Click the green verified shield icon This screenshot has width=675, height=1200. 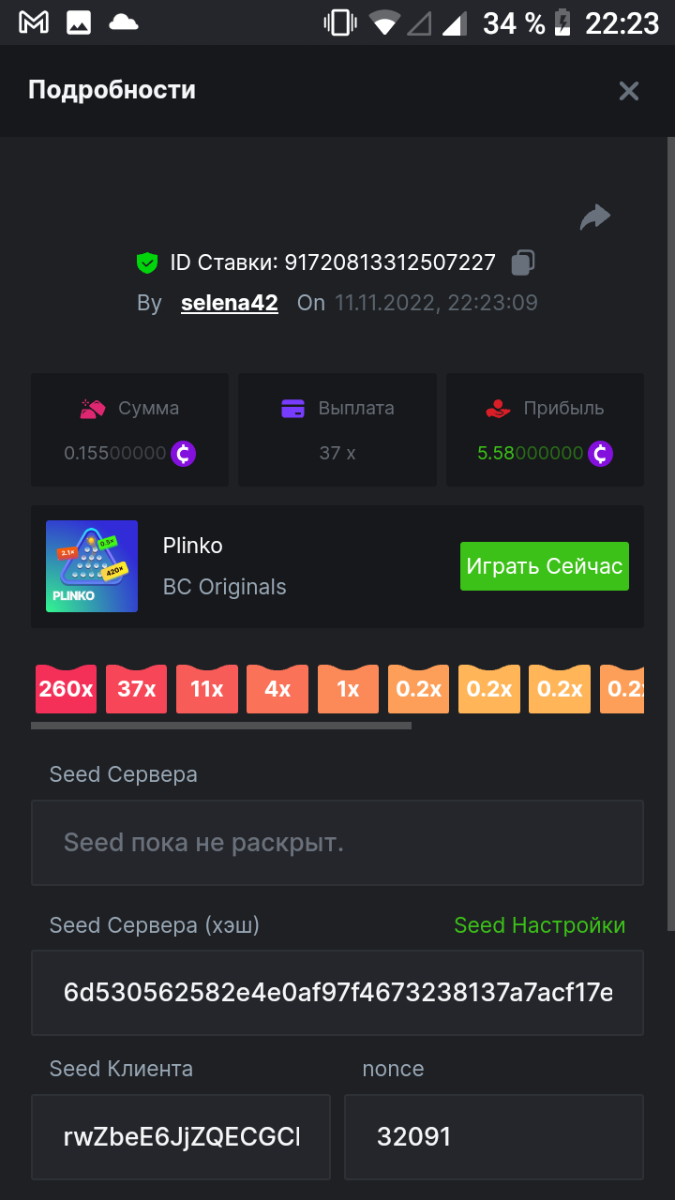(x=147, y=263)
